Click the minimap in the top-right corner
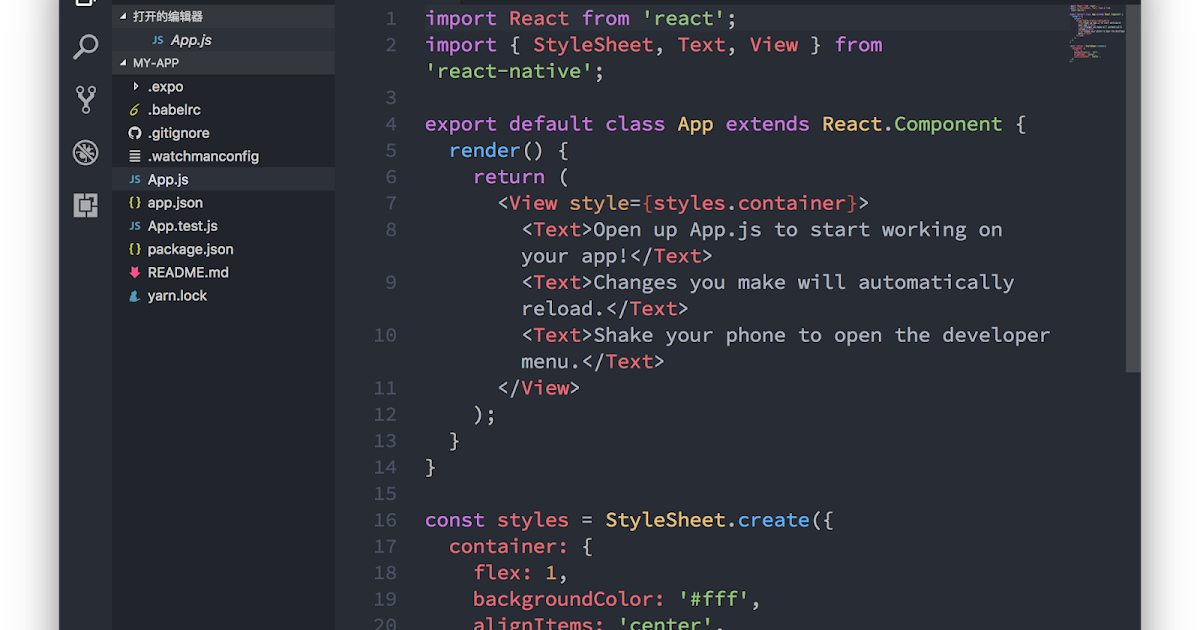 (x=1093, y=30)
